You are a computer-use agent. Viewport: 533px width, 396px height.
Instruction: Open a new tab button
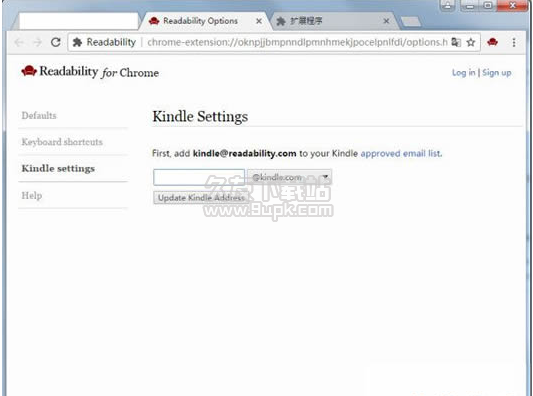(x=411, y=22)
